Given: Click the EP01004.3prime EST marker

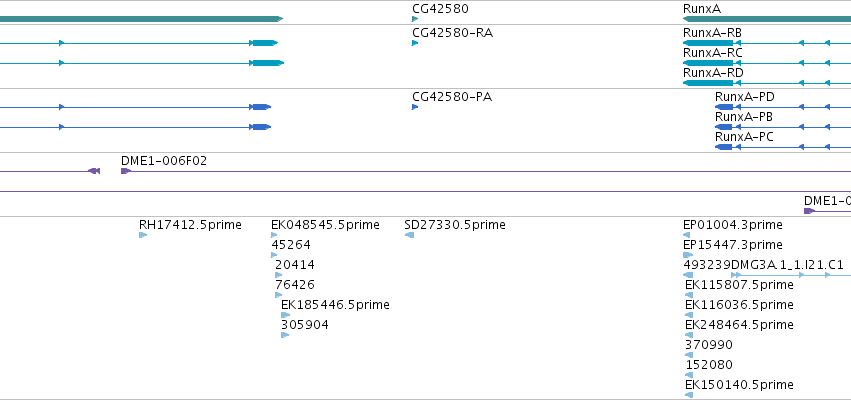Looking at the screenshot, I should click(x=687, y=235).
